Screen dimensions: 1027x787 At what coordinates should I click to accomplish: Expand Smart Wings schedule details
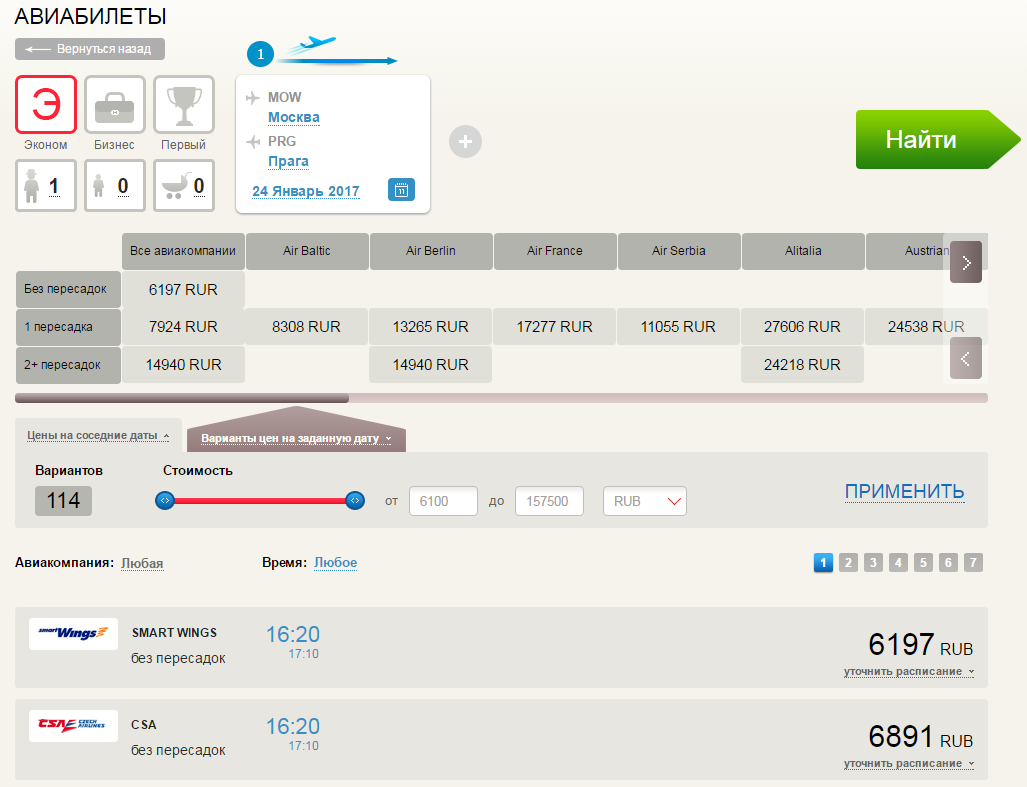point(908,672)
